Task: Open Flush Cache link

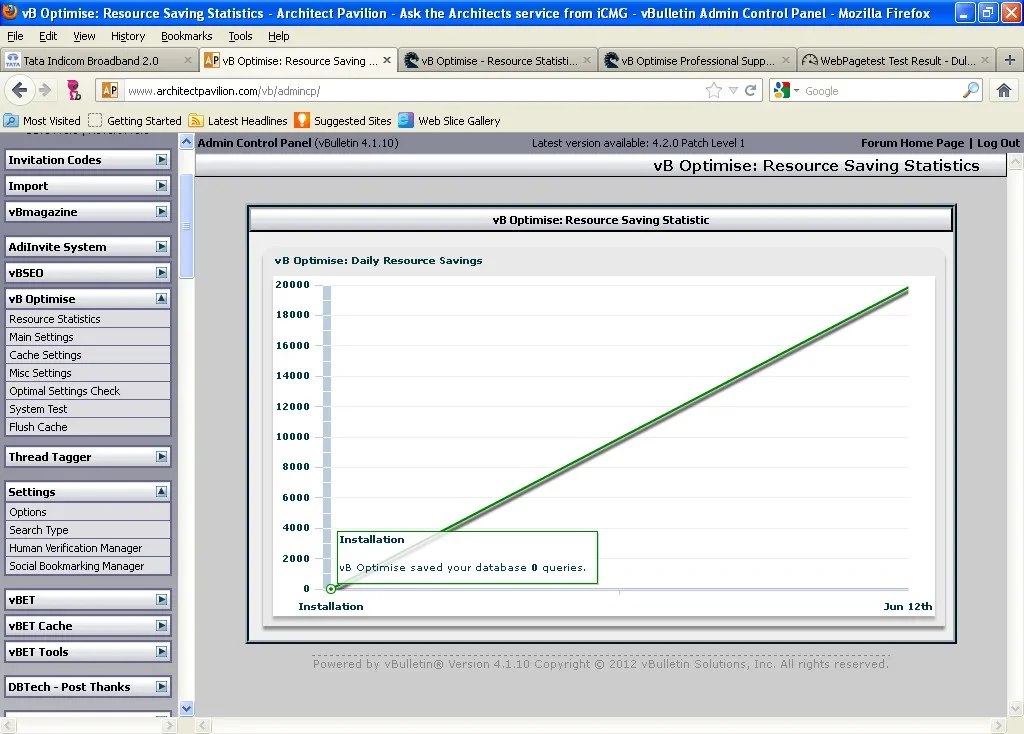Action: [x=38, y=426]
